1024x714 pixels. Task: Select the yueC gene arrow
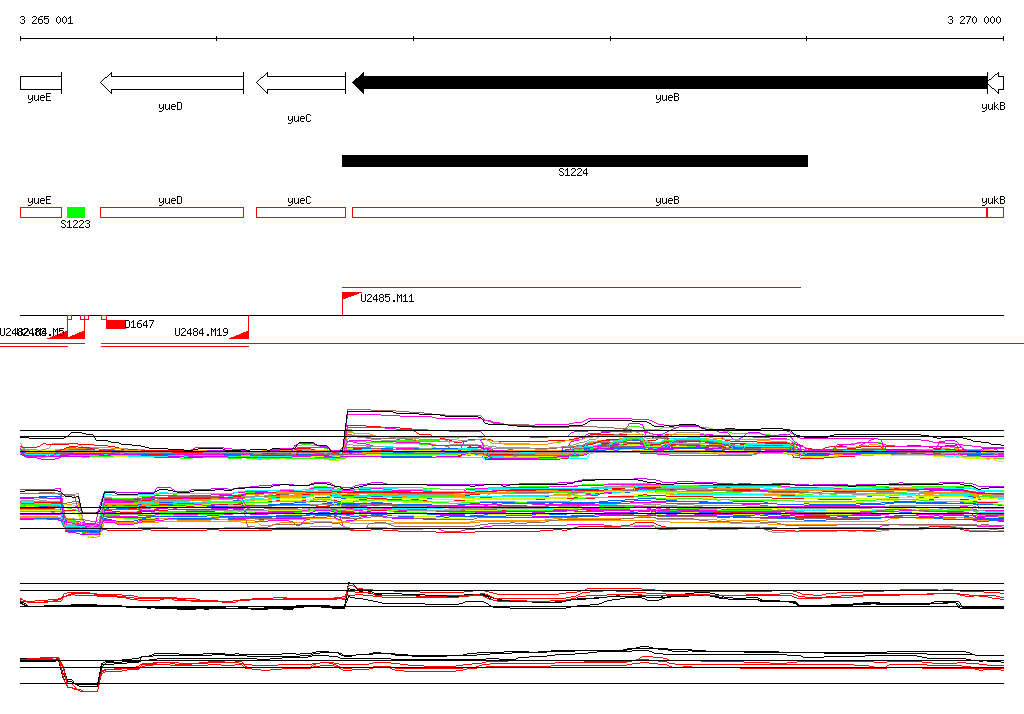pos(300,83)
